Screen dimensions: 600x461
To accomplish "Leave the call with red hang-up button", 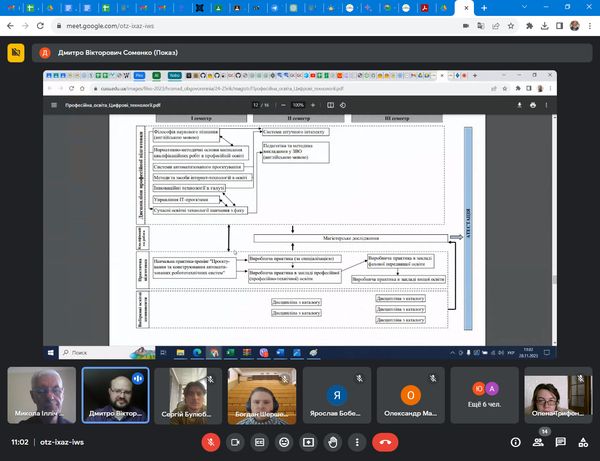I will (x=384, y=441).
